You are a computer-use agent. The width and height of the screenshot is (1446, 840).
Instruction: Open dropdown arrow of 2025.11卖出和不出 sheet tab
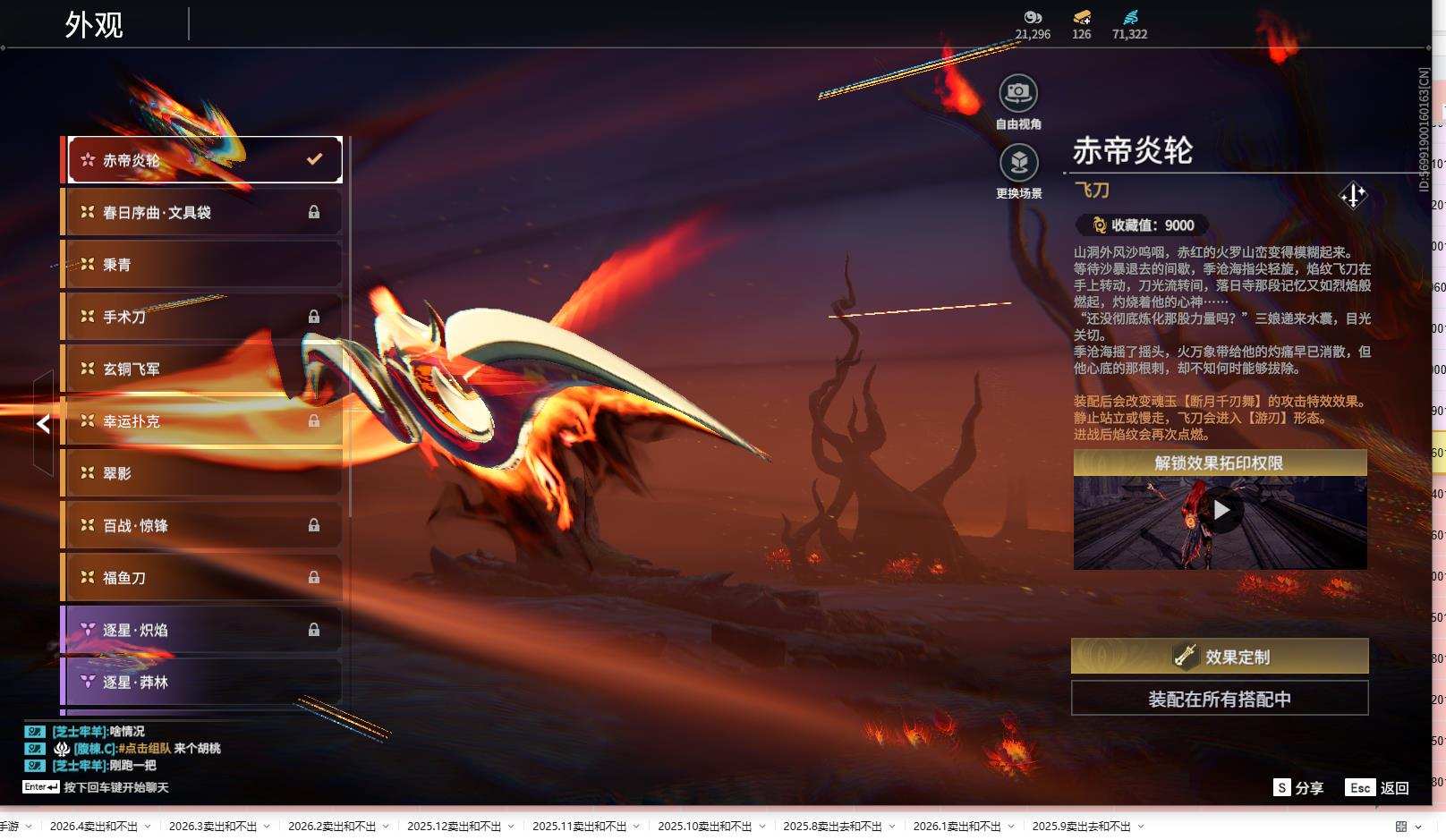pos(636,827)
